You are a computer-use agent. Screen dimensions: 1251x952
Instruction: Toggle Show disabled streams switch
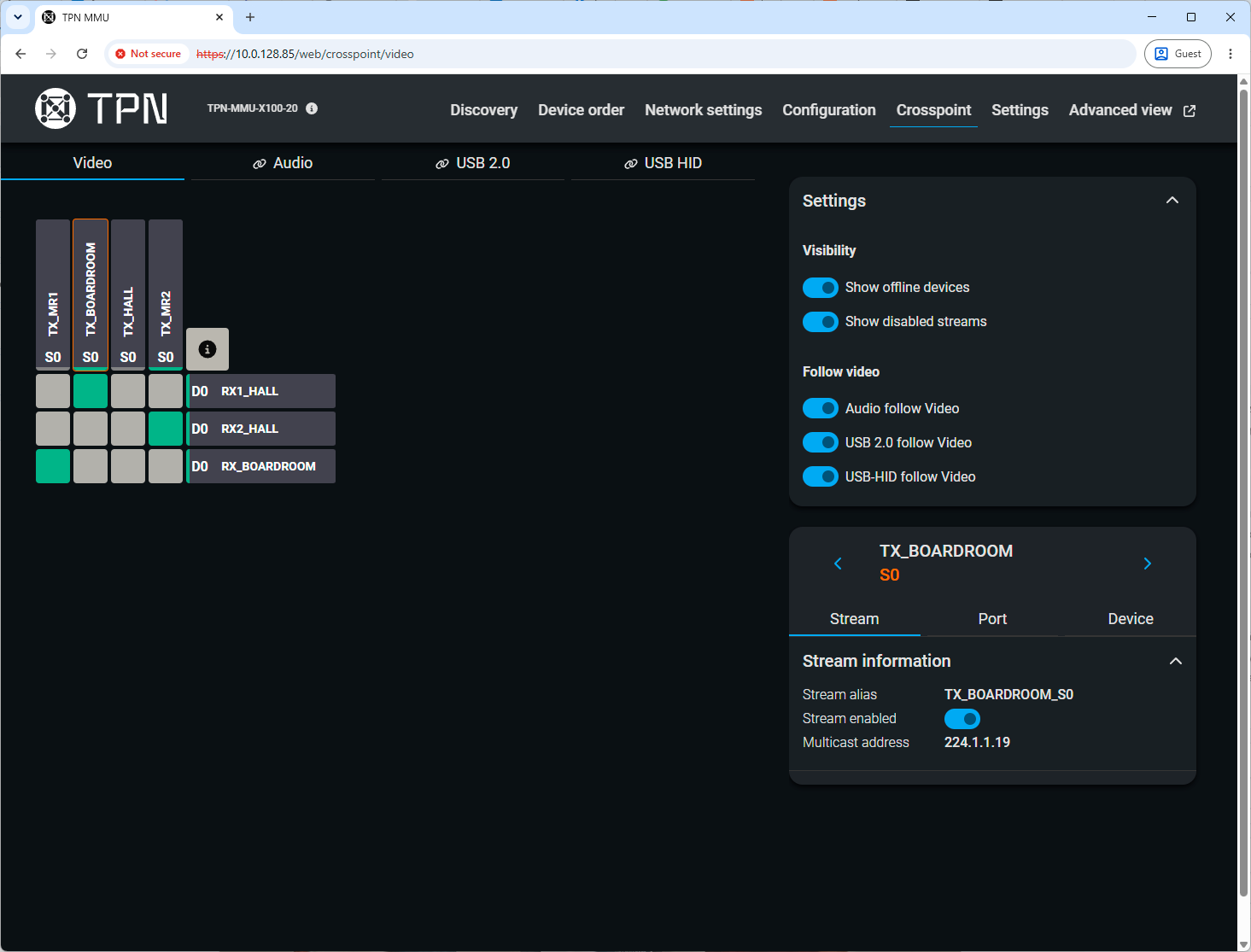pos(821,322)
